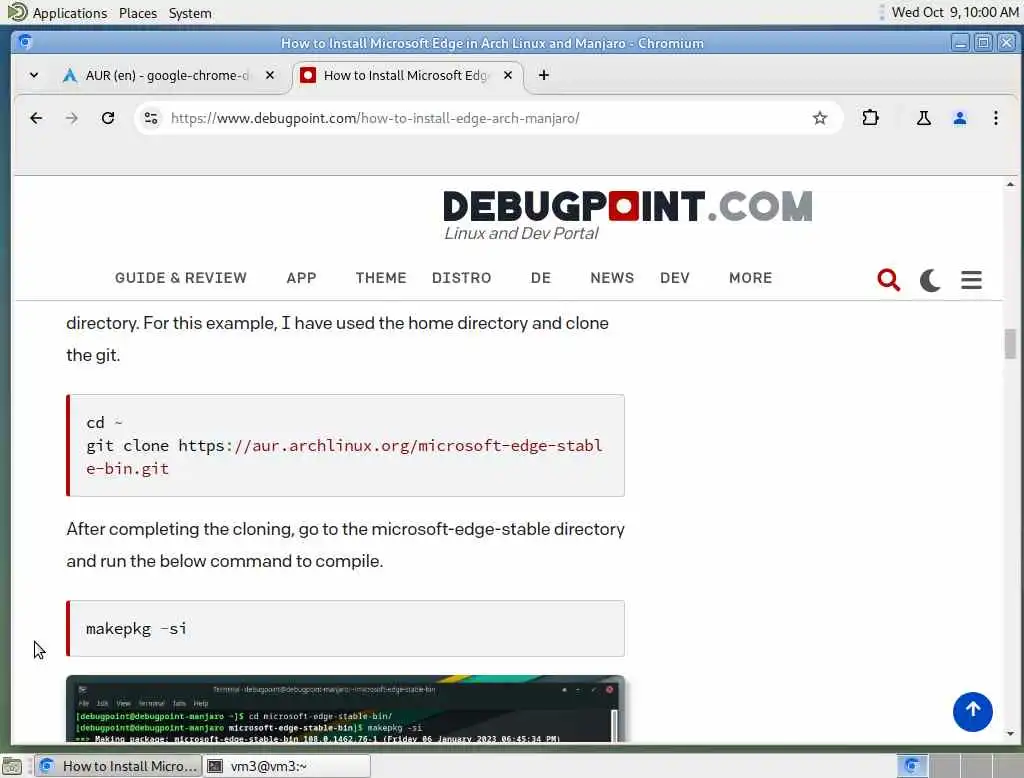Click the DEBUGPOINT.COM site logo

pos(628,206)
